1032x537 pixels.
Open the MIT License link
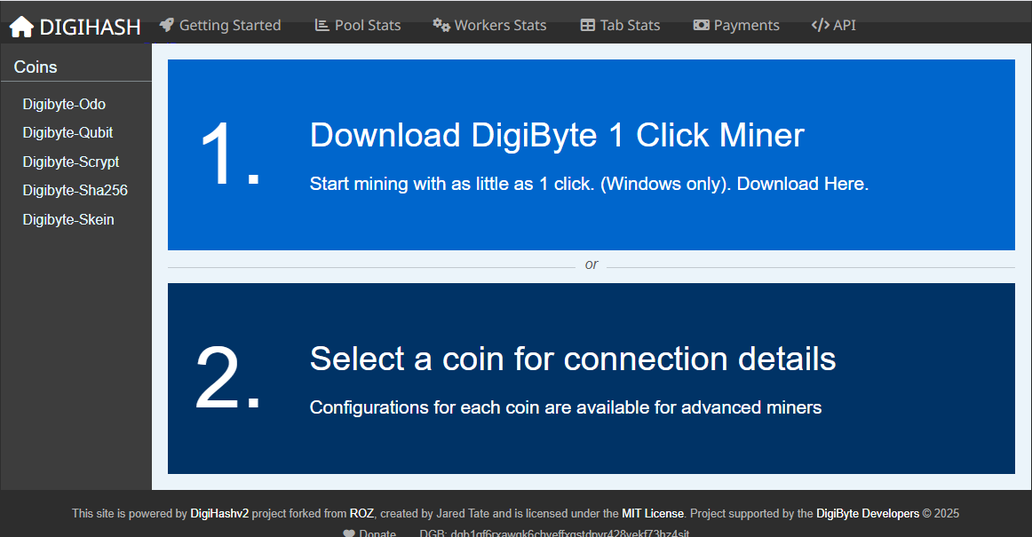(653, 513)
